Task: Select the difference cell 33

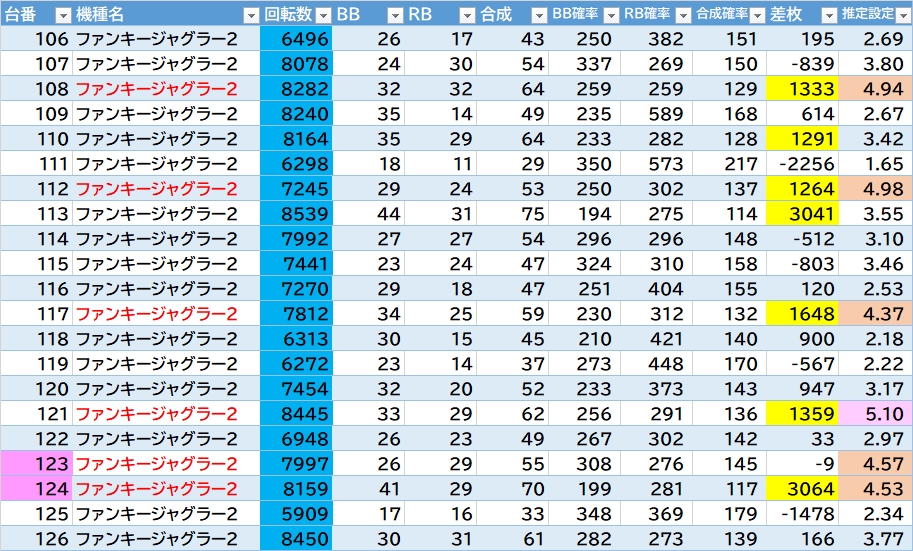Action: coord(802,439)
